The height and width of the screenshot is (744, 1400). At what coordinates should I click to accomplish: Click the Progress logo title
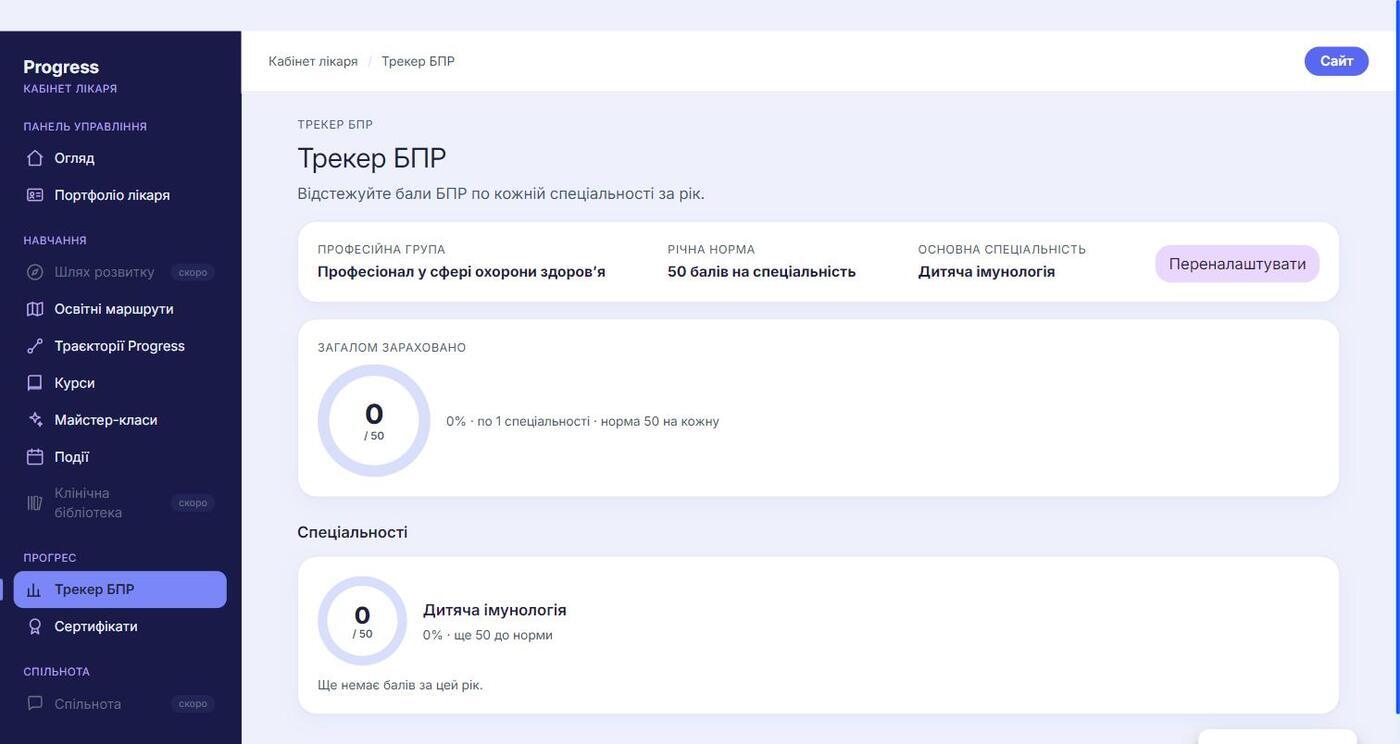click(x=61, y=67)
